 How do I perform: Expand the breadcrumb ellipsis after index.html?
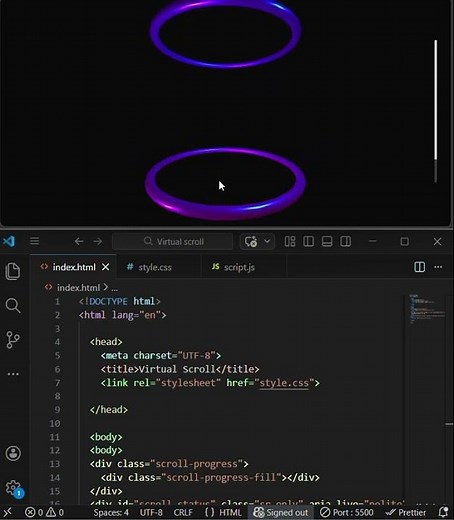(x=114, y=288)
